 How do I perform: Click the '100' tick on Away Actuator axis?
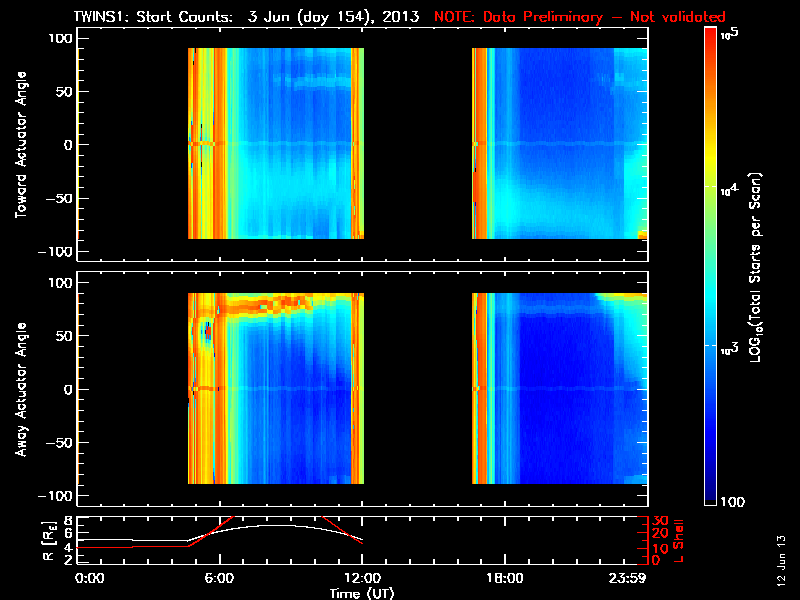[61, 282]
